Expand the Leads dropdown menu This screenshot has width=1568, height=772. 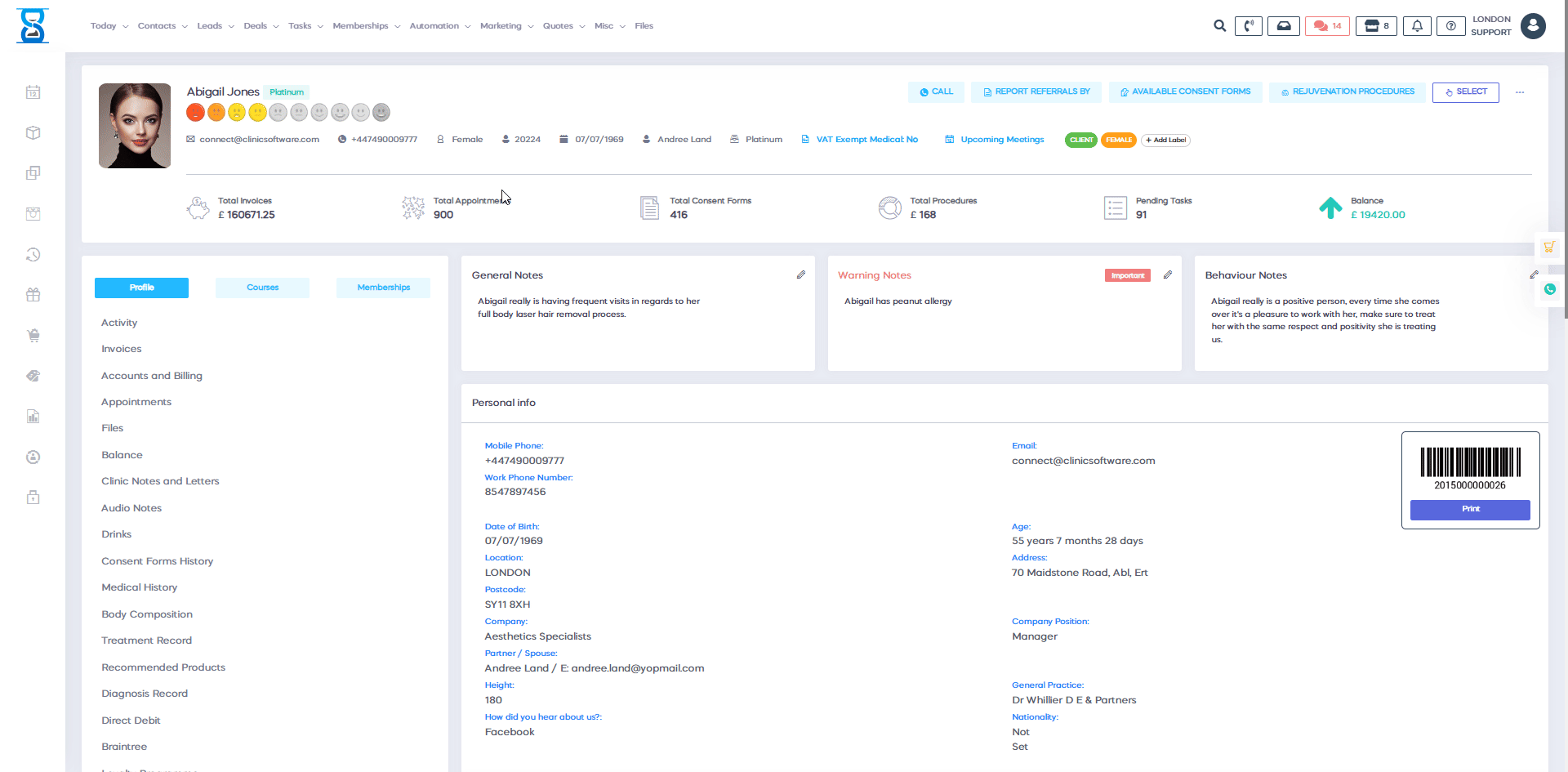click(x=211, y=25)
